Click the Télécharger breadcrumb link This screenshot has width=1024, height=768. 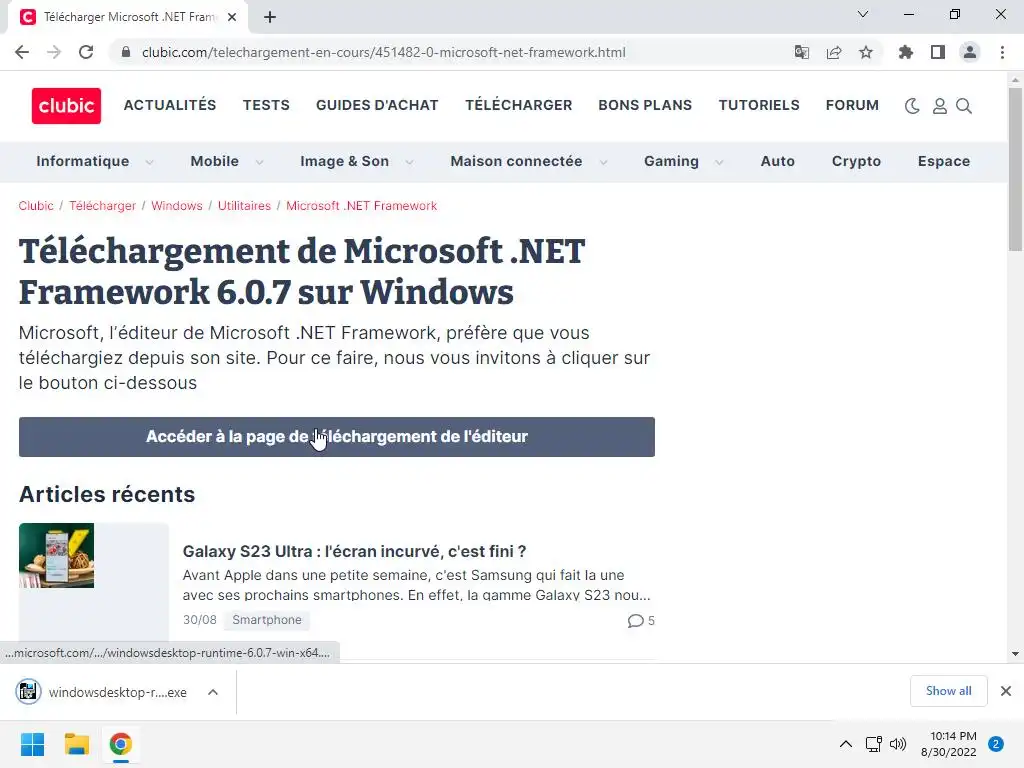(103, 206)
